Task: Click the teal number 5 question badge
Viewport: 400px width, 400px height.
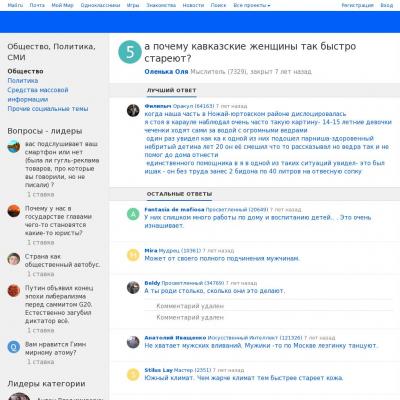Action: point(130,52)
